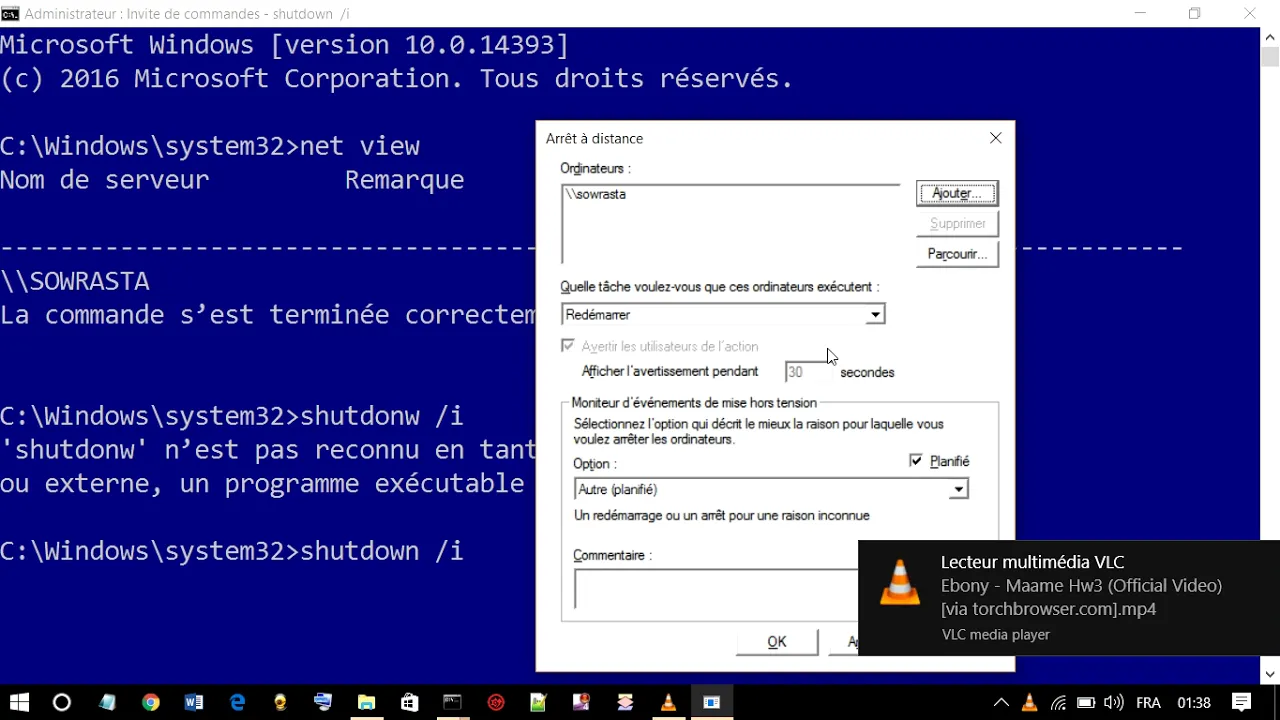Toggle Avertir les utilisateurs de l'action checkbox
This screenshot has height=720, width=1280.
(568, 346)
